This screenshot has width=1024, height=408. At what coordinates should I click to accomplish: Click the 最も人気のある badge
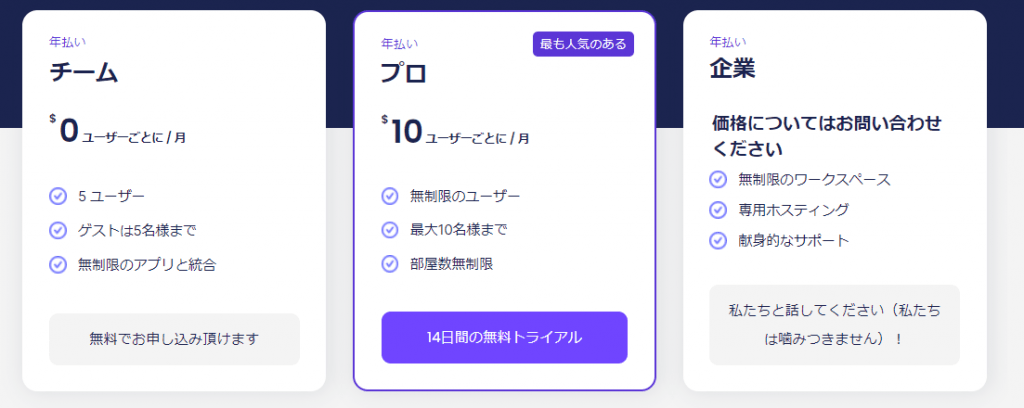[583, 44]
